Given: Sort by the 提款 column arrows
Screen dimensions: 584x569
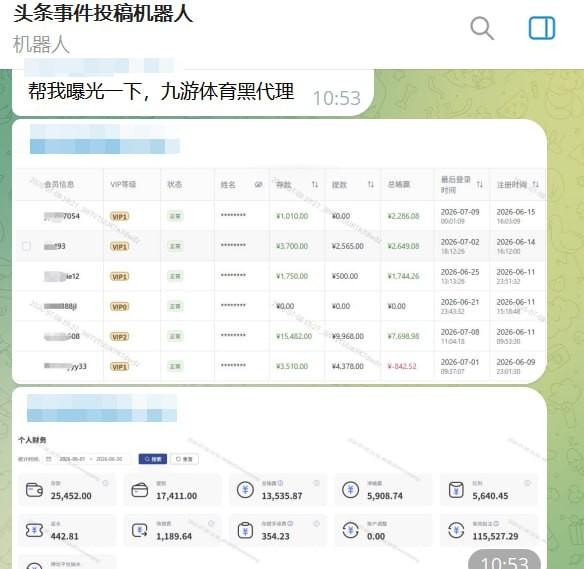Looking at the screenshot, I should click(x=371, y=185).
